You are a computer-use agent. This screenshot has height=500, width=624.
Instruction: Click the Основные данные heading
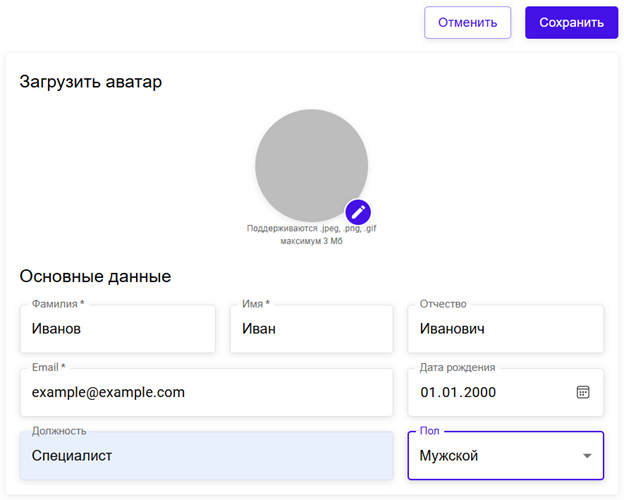pos(95,276)
